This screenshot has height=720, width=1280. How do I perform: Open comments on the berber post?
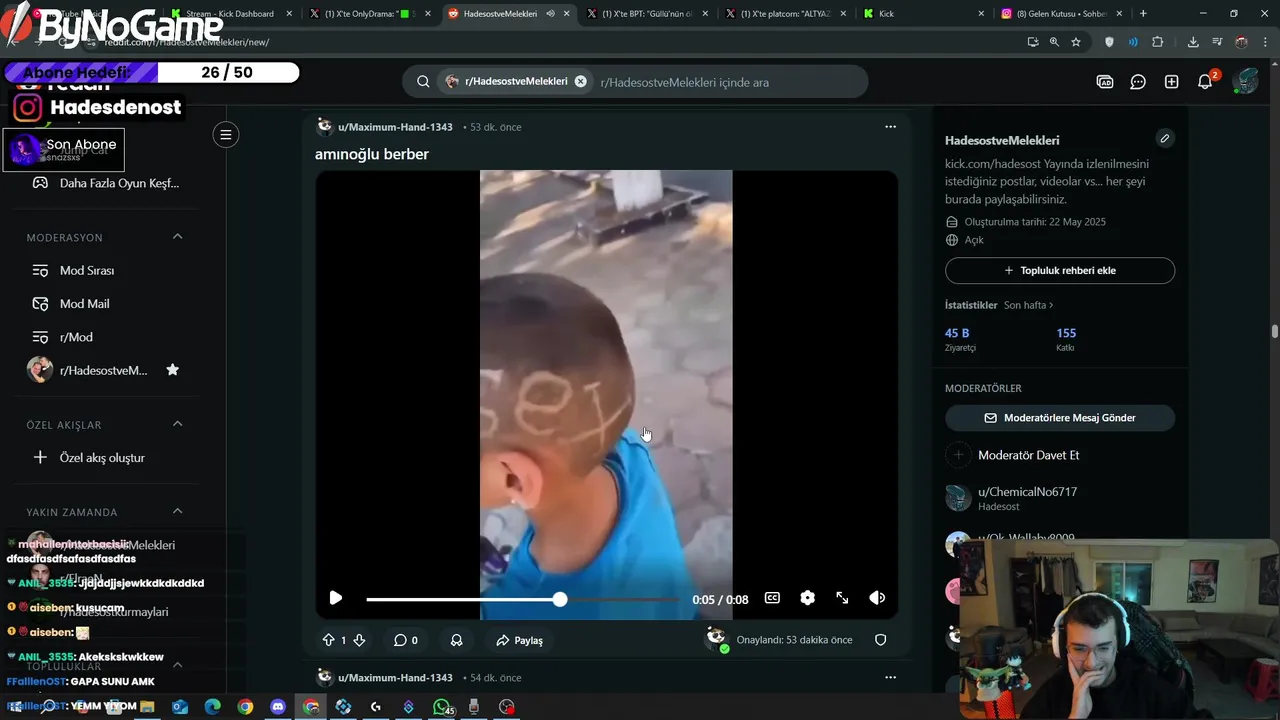[405, 640]
